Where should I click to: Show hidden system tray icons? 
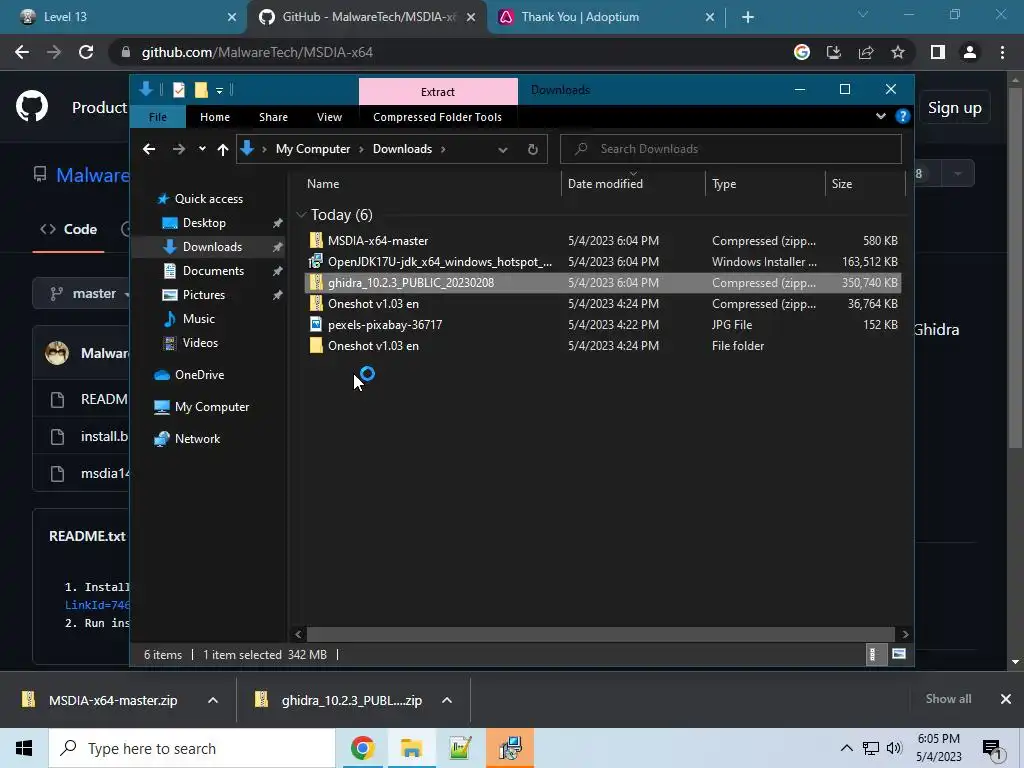[846, 748]
